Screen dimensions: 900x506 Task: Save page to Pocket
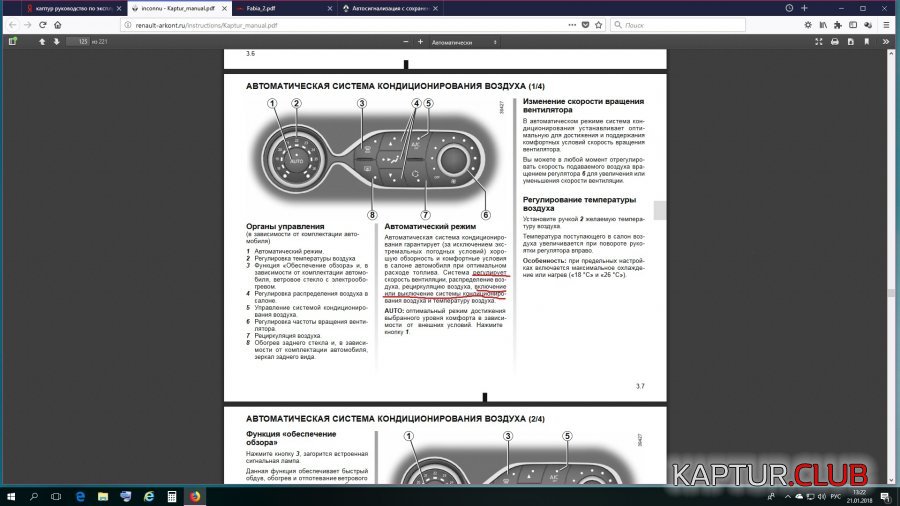tap(585, 25)
